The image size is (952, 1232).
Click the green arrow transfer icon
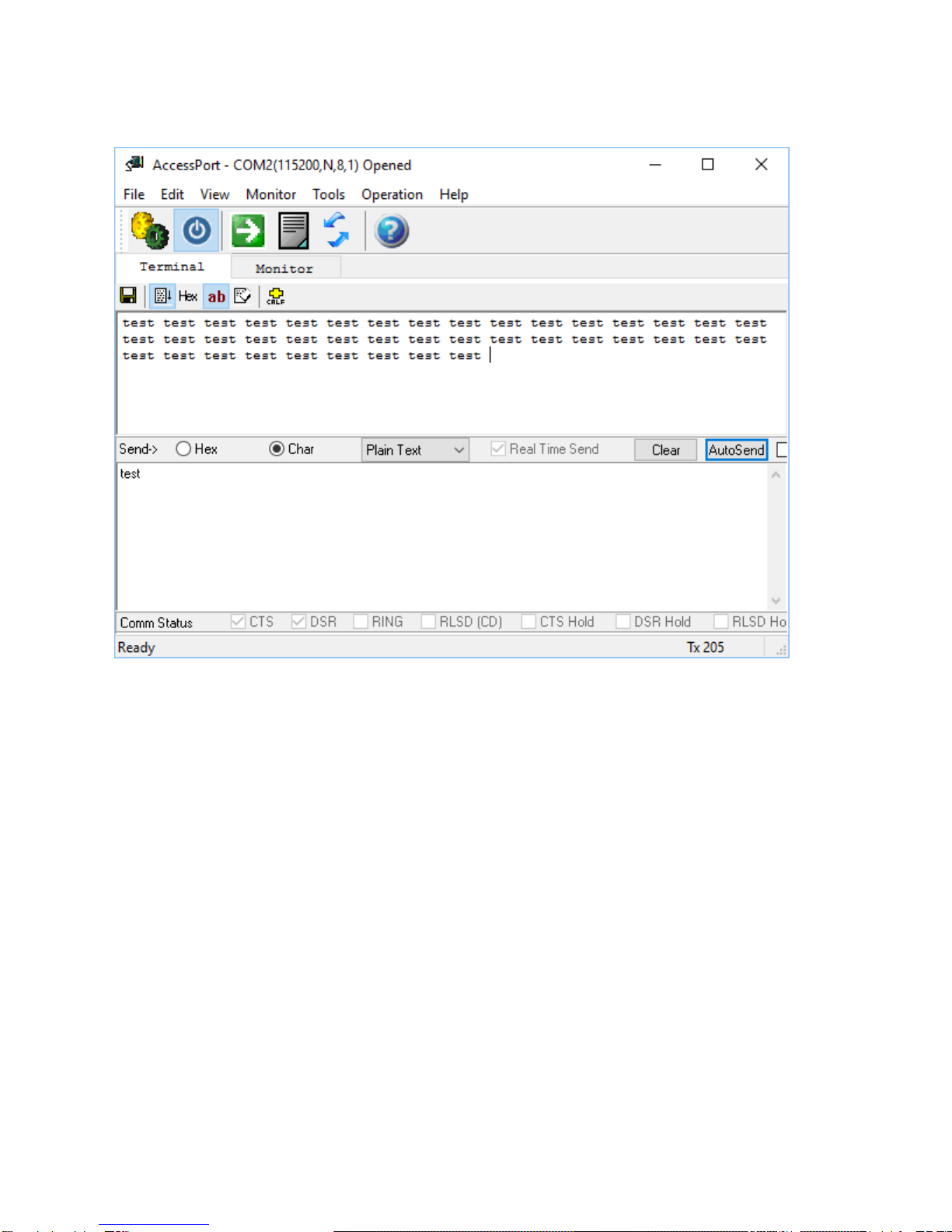point(248,231)
